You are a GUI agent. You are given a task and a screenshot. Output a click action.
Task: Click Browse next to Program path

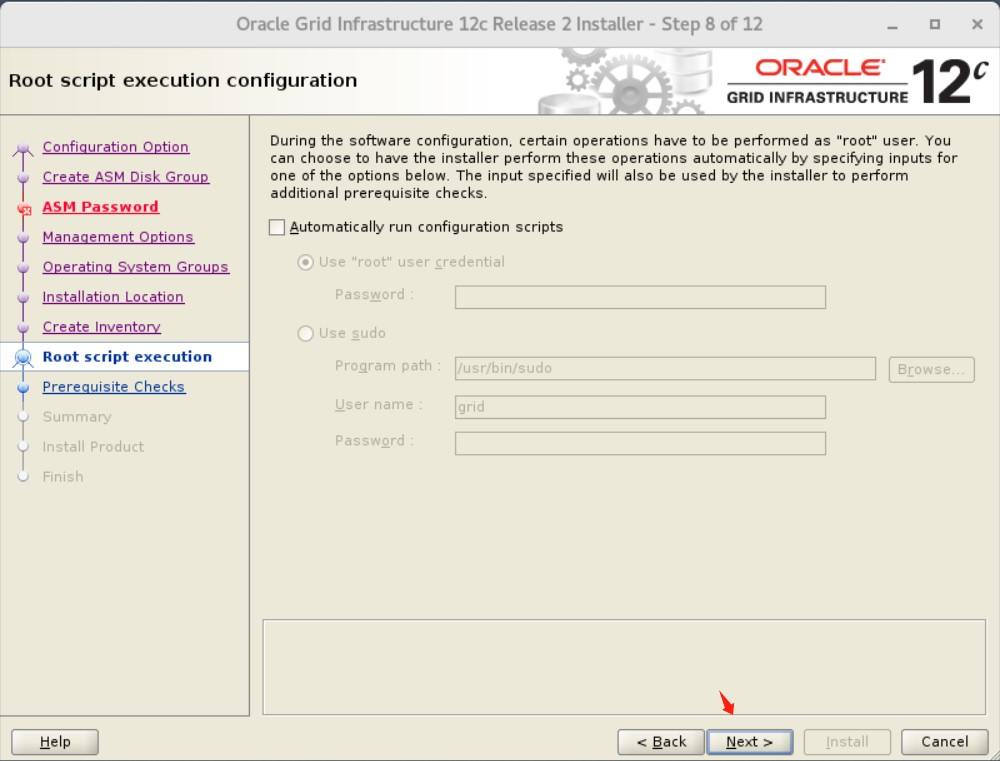click(x=931, y=369)
